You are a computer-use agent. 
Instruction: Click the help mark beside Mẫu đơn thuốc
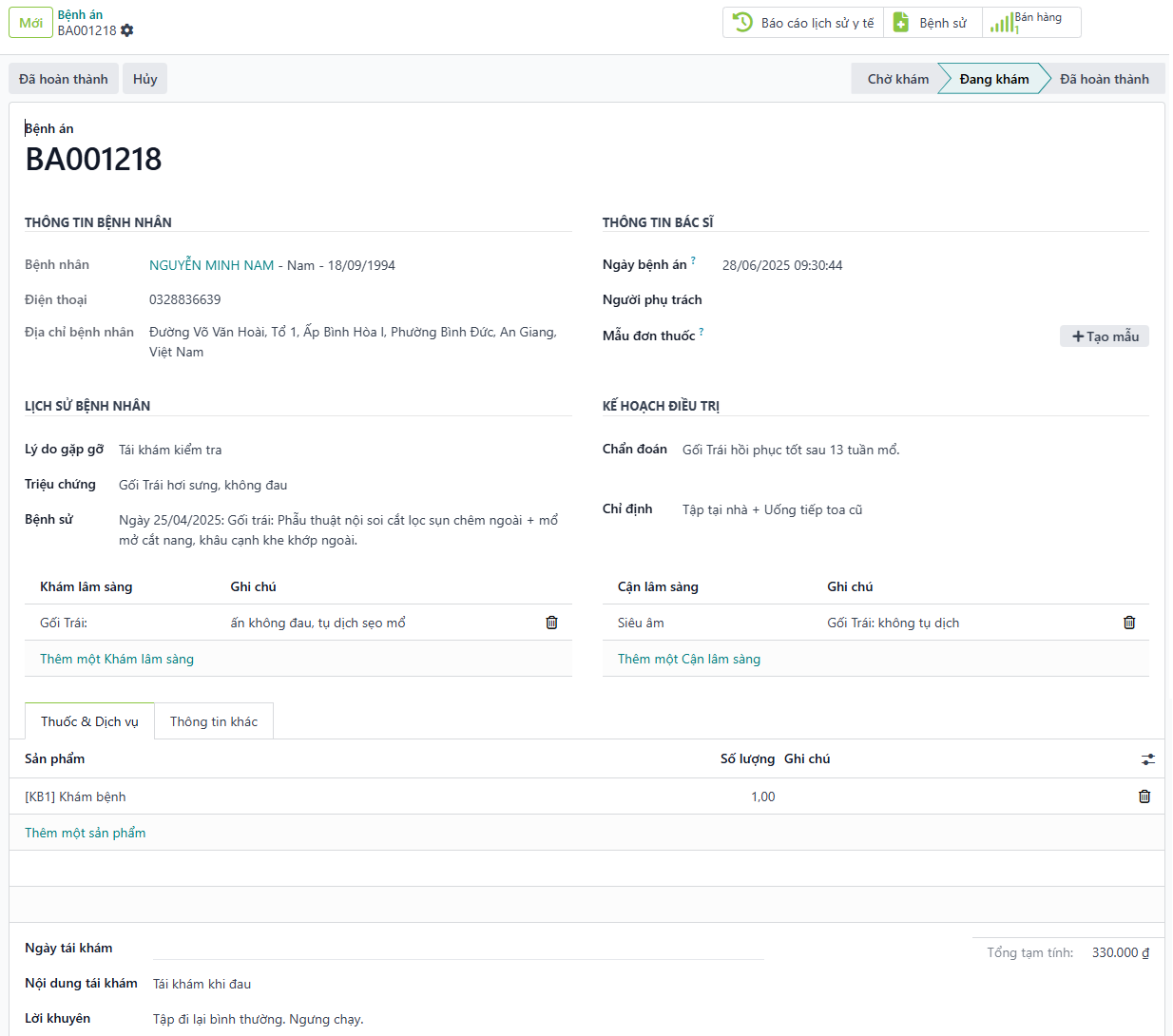point(702,332)
